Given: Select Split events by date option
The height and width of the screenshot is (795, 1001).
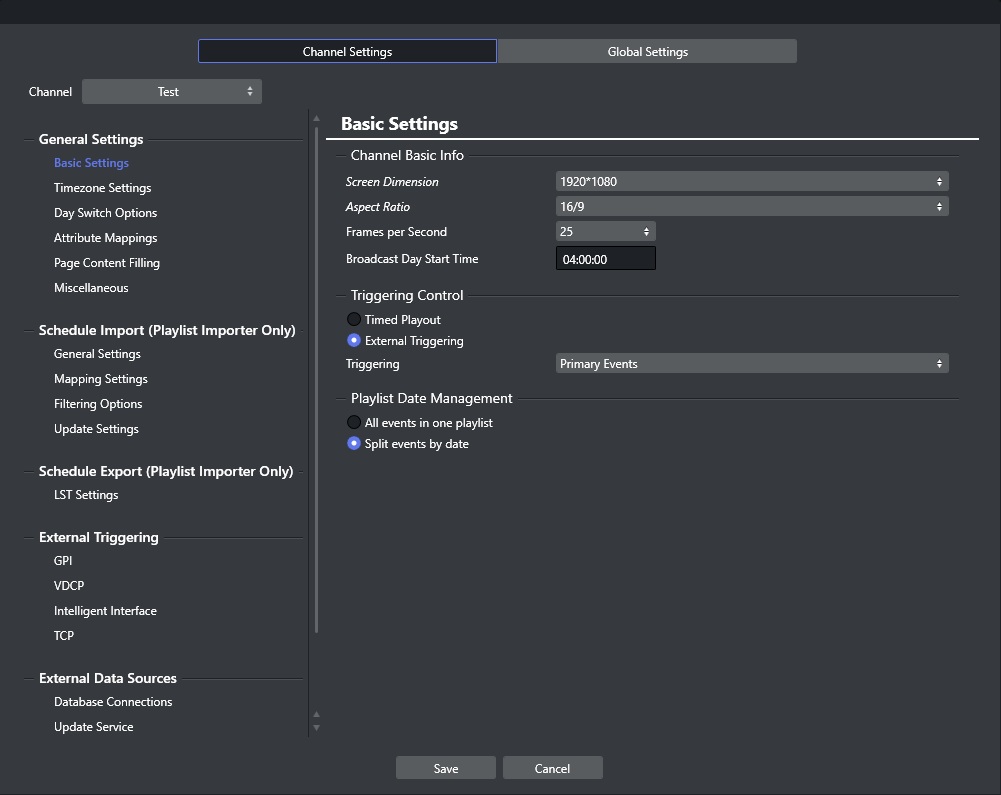Looking at the screenshot, I should 354,444.
